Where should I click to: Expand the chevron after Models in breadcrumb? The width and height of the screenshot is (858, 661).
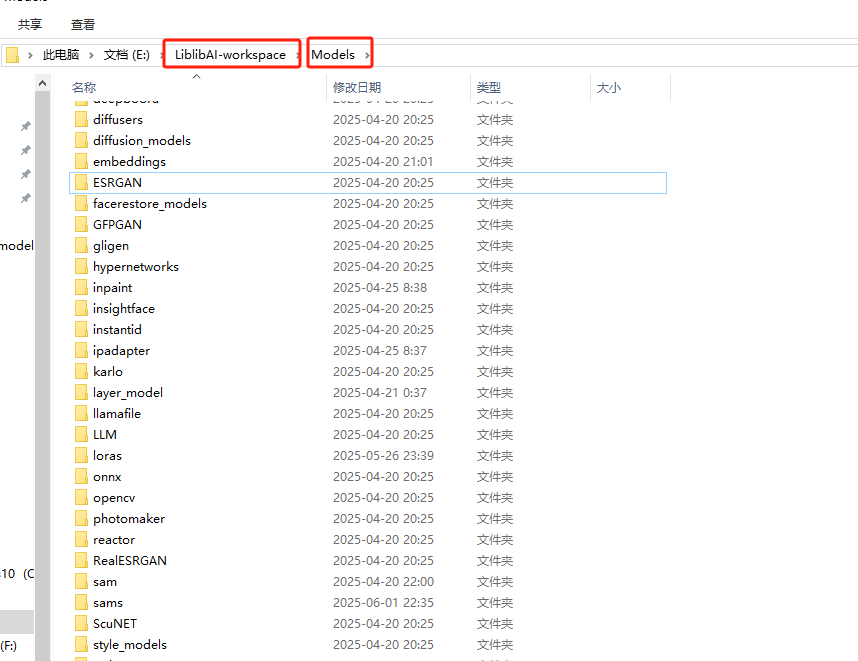[x=368, y=55]
